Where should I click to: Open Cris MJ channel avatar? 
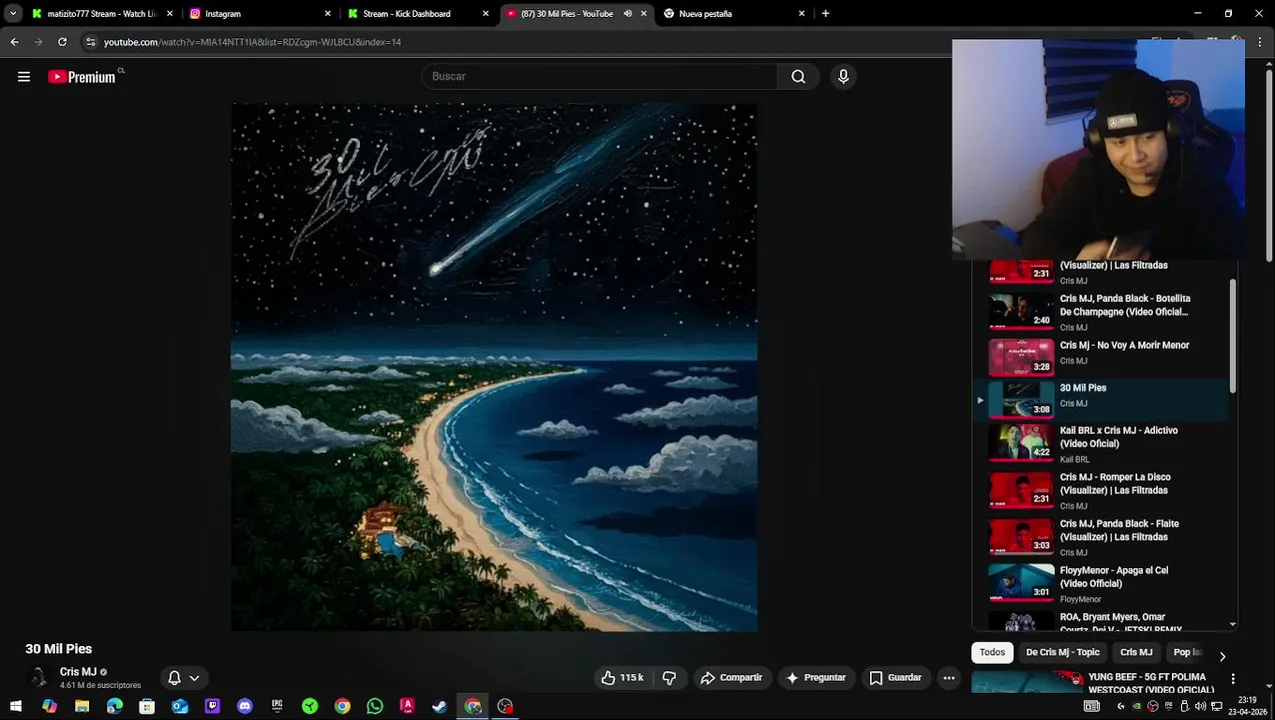[38, 677]
